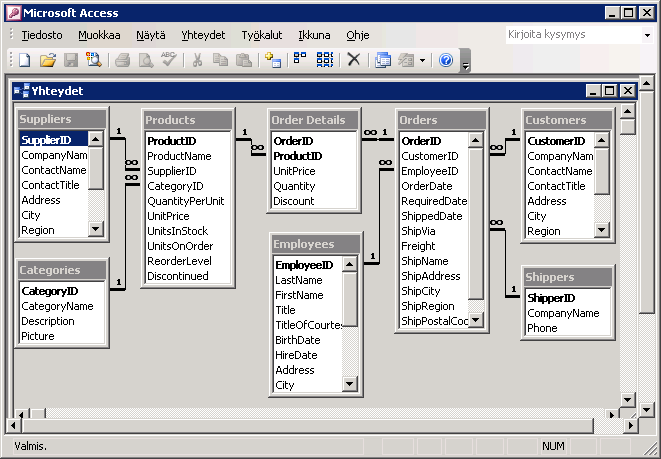Click the Print toolbar icon
This screenshot has width=661, height=459.
pos(123,60)
